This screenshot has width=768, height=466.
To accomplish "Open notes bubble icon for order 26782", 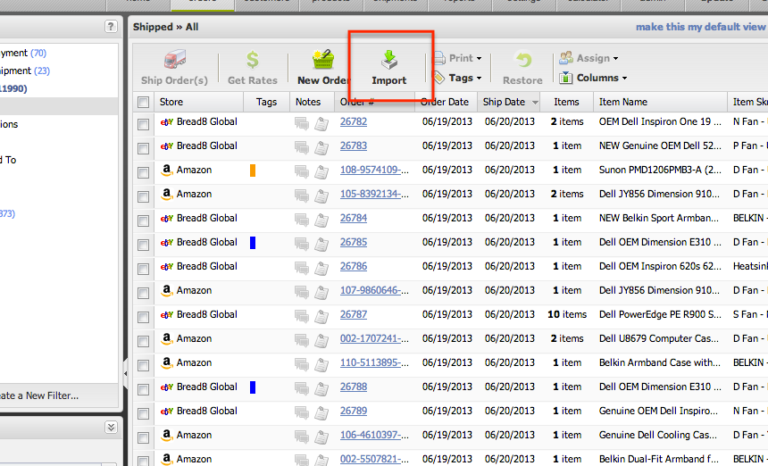I will click(x=302, y=123).
